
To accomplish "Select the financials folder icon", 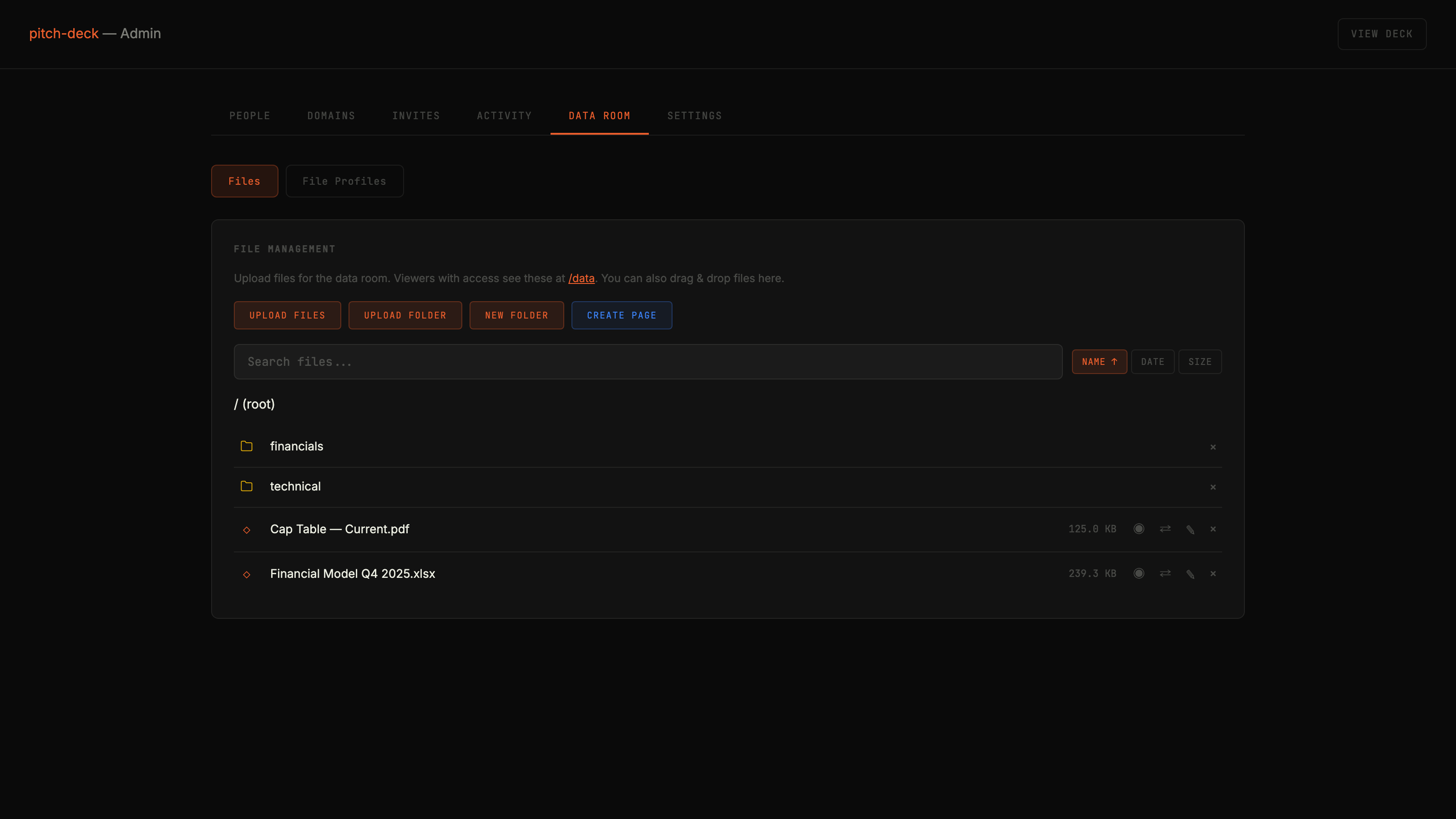I will tap(247, 446).
